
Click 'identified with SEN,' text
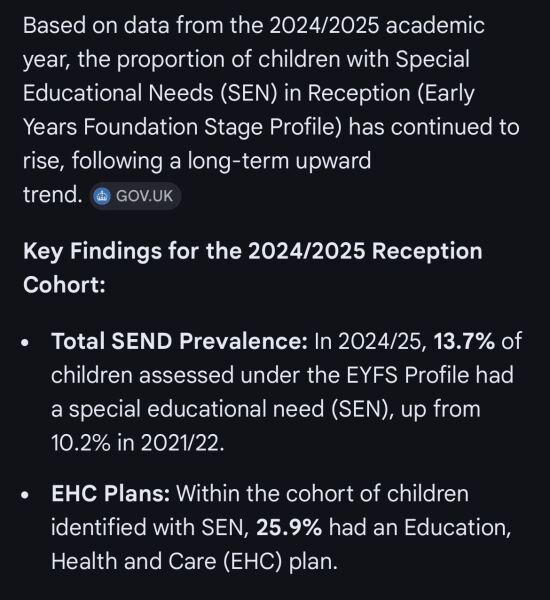tap(150, 528)
